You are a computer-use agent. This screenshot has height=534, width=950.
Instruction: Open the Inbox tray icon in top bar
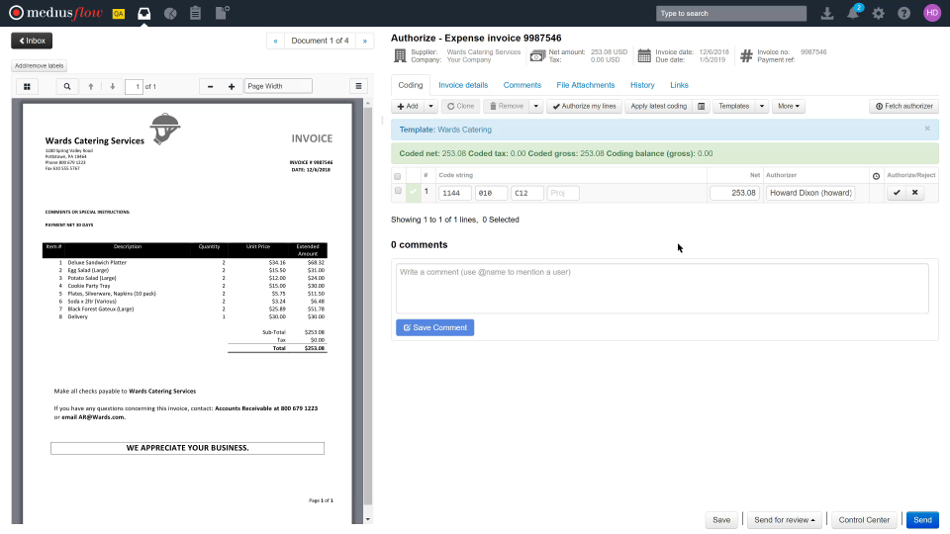144,13
